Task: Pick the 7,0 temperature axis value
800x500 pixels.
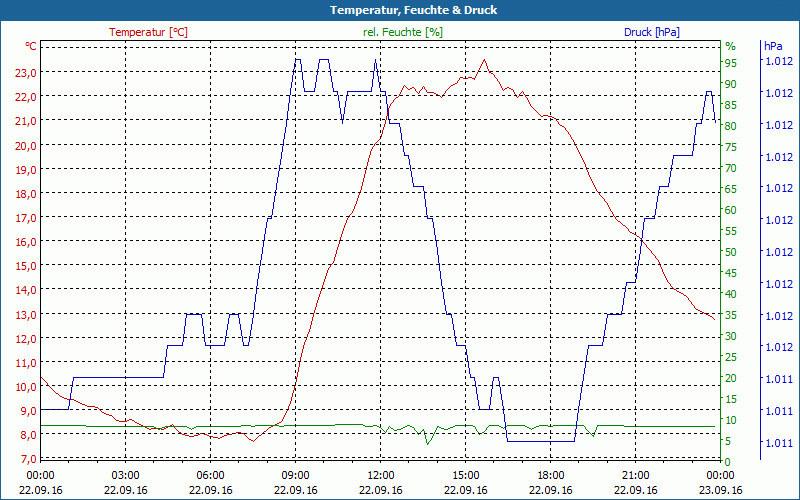Action: 29,459
